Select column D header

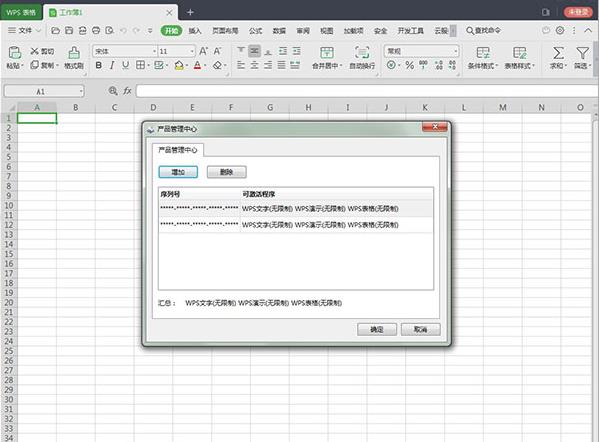153,107
